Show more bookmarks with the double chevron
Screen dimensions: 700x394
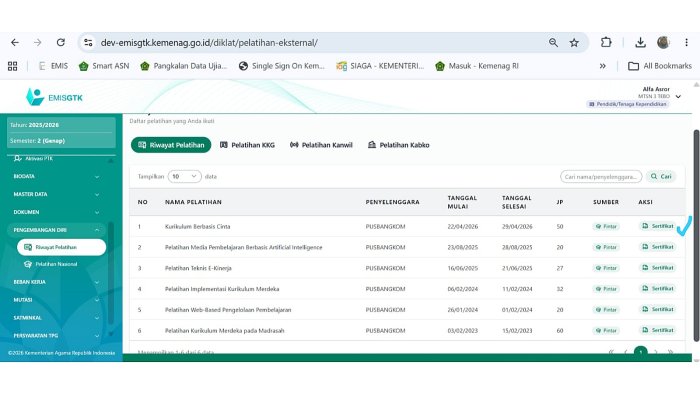[x=603, y=66]
